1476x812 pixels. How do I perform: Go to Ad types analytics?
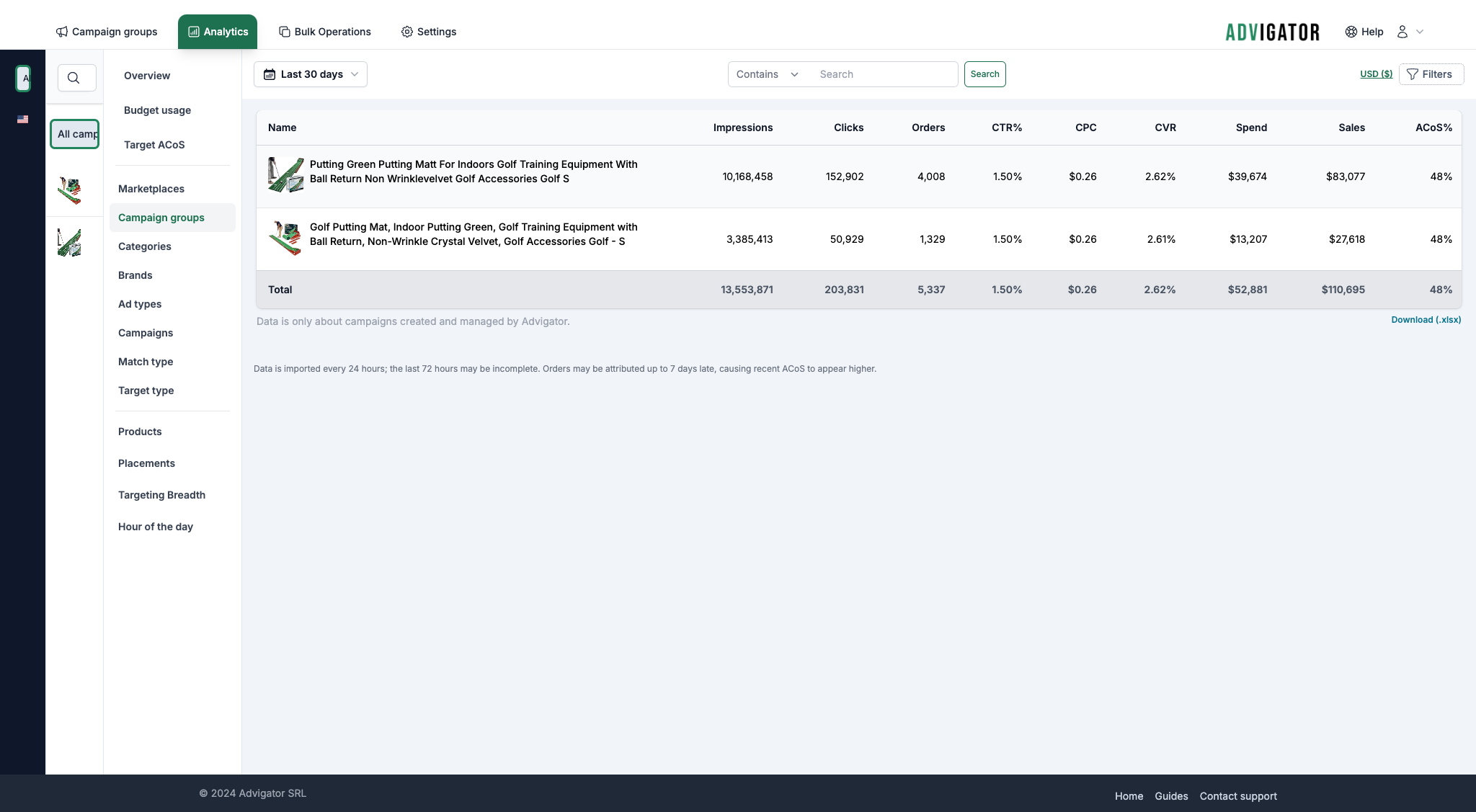tap(140, 304)
